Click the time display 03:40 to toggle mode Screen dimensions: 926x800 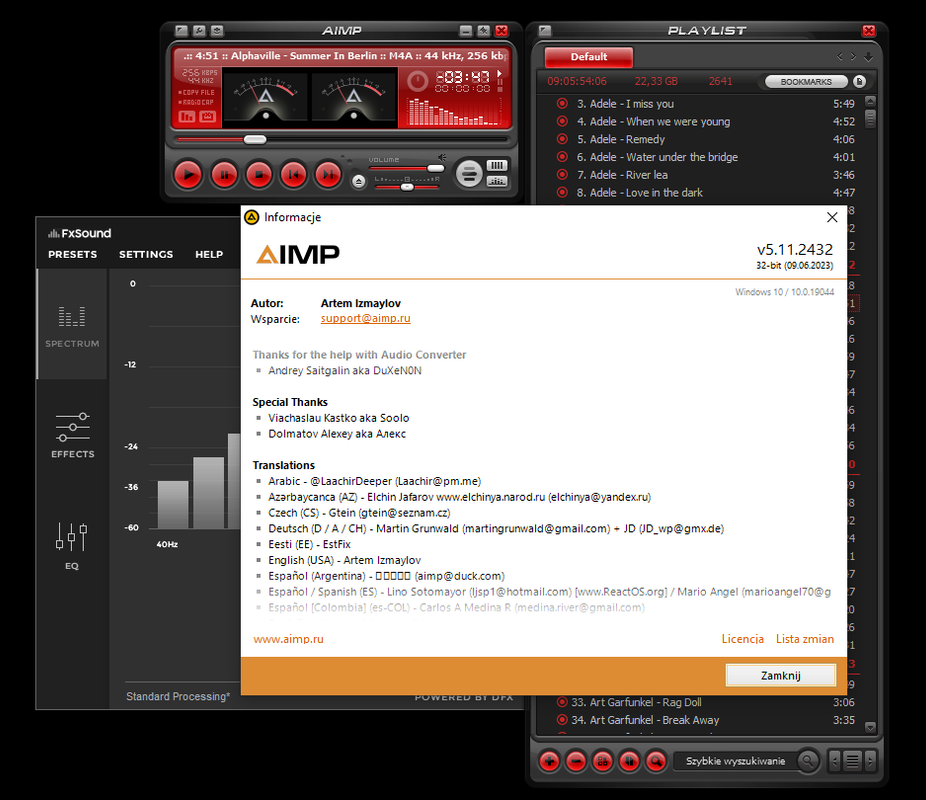[x=462, y=77]
